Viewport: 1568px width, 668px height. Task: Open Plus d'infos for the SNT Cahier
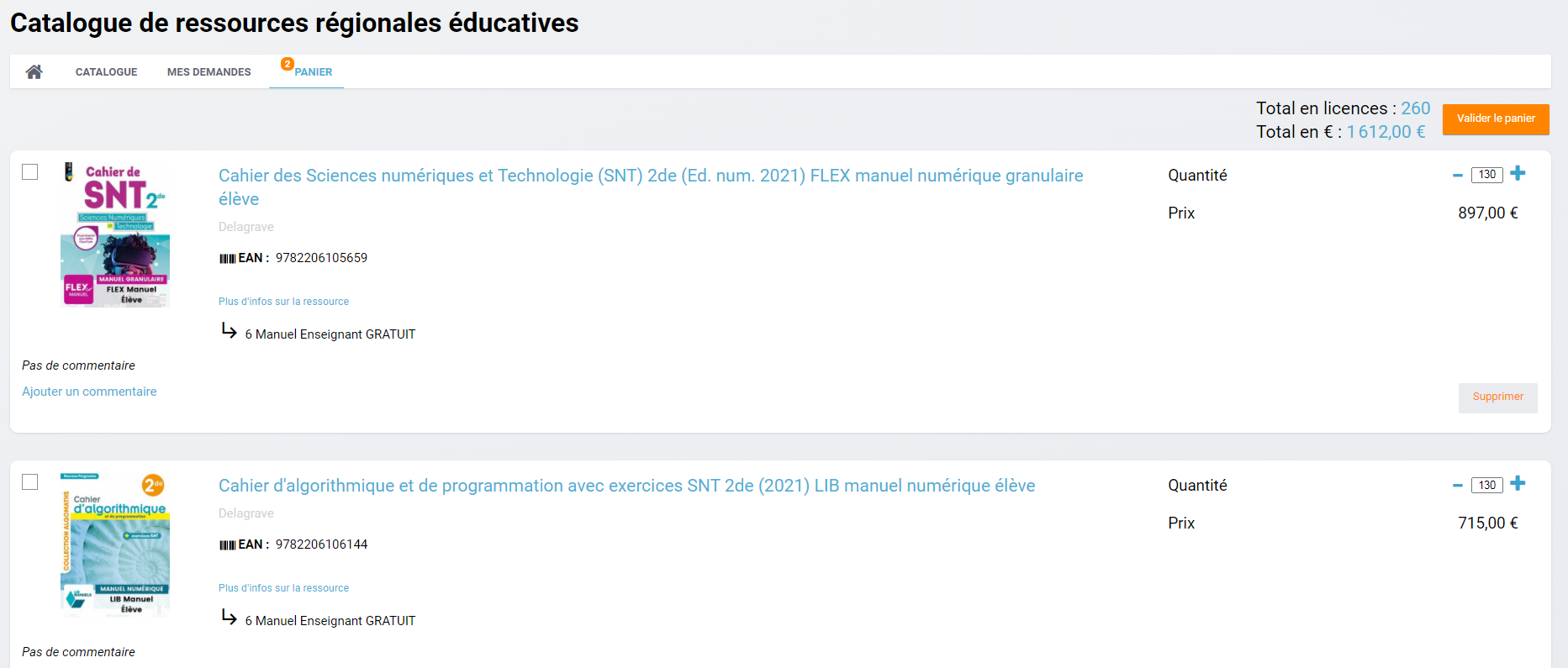pos(283,302)
